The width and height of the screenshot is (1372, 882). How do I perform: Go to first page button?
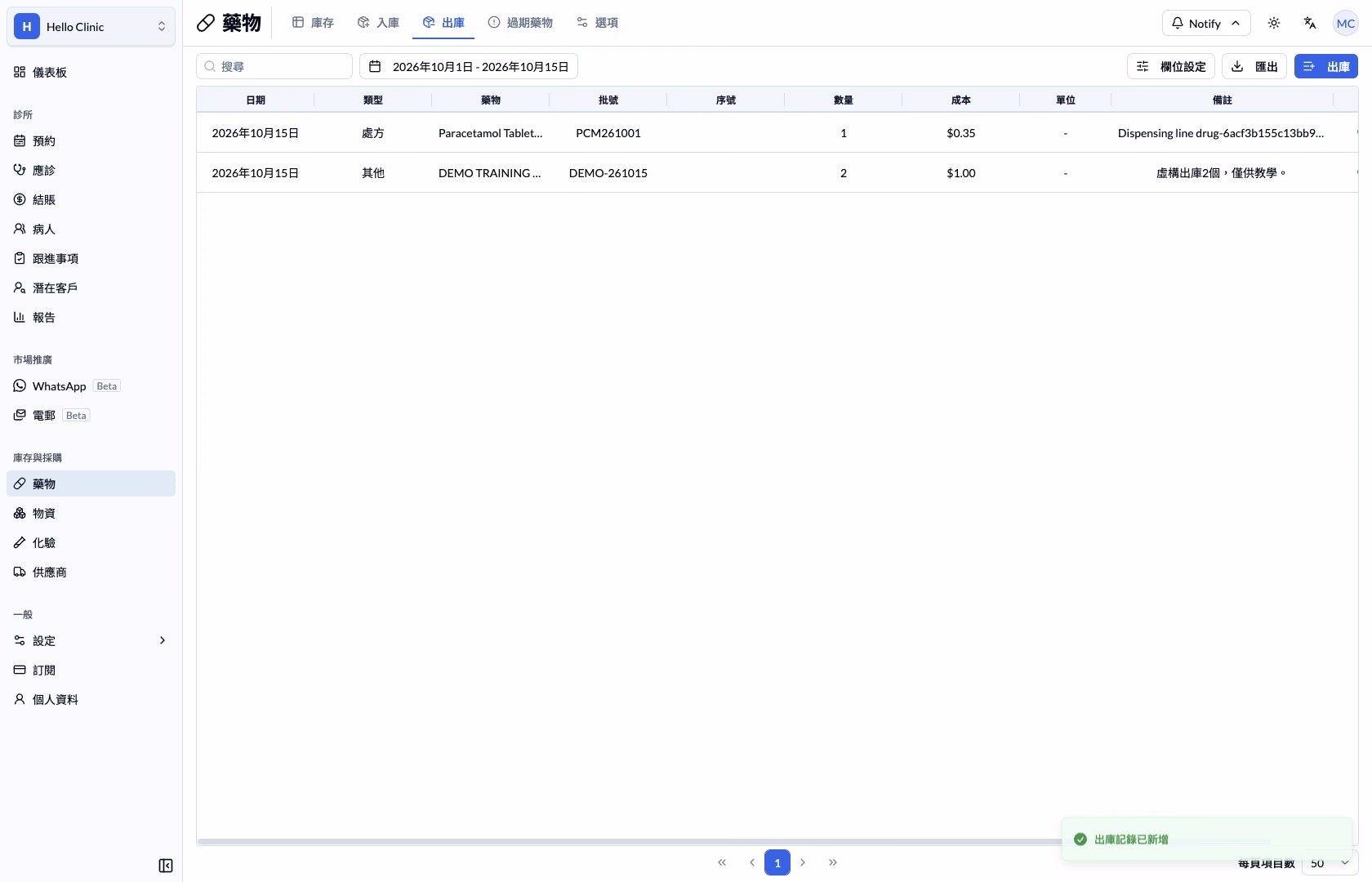click(x=722, y=862)
